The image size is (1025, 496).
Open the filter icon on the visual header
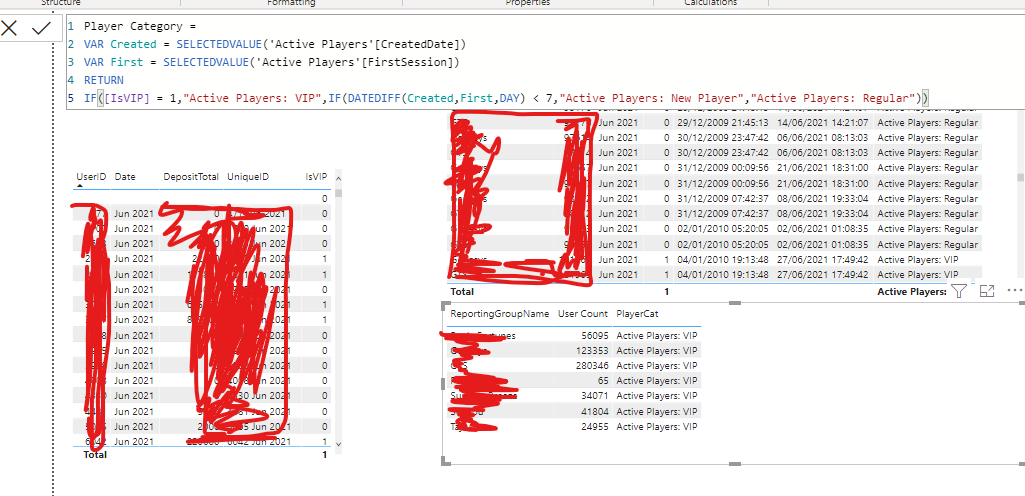point(958,291)
